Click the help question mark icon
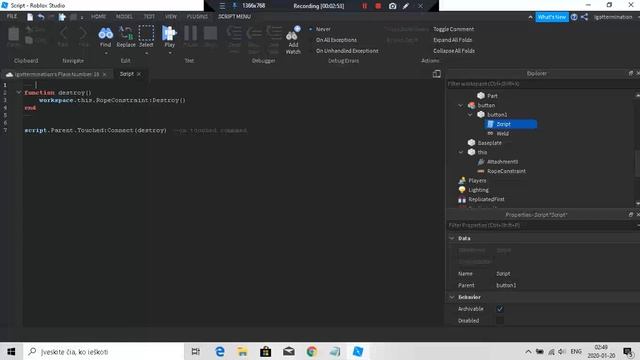640x360 pixels. point(574,17)
